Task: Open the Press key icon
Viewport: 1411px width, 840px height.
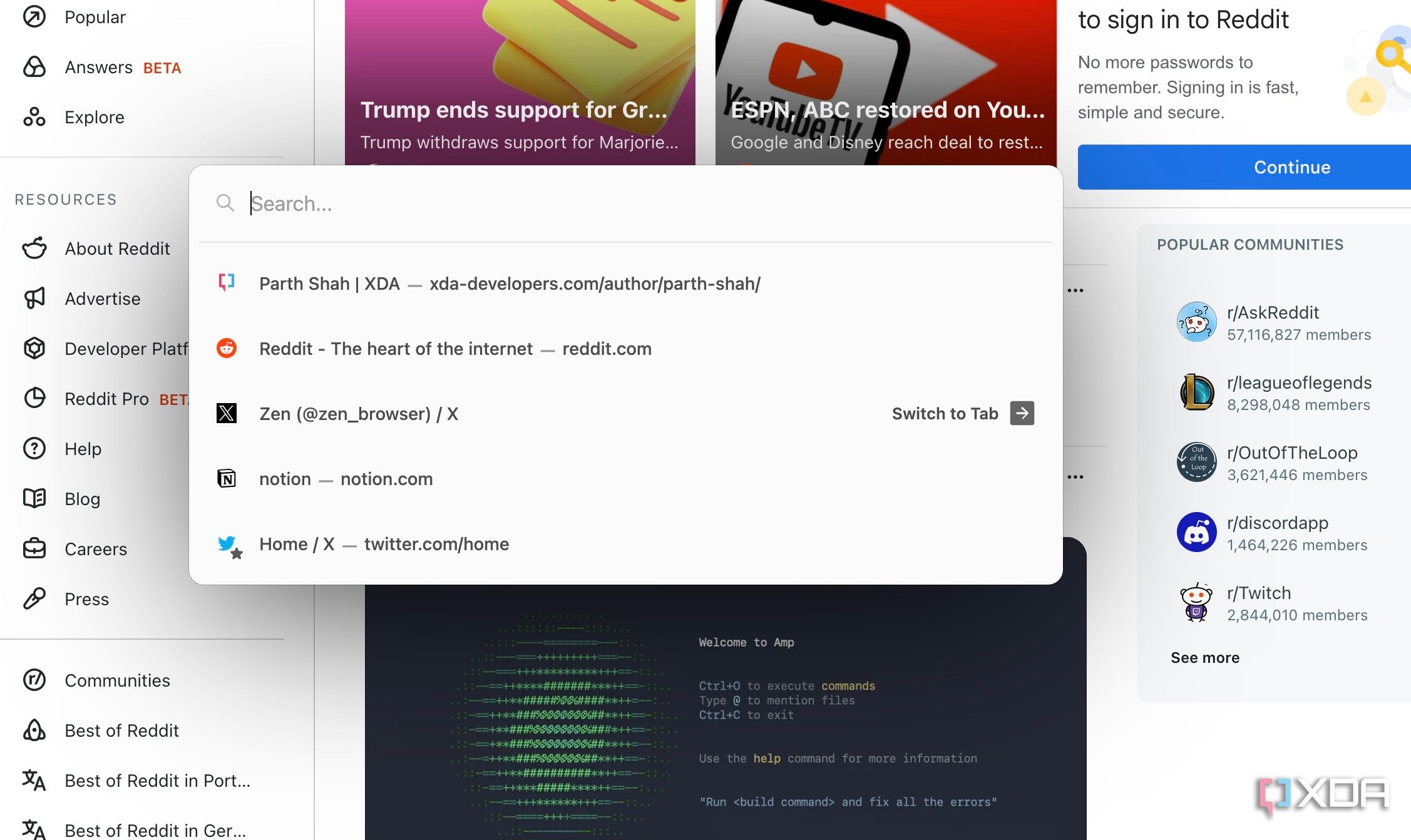Action: pos(34,599)
